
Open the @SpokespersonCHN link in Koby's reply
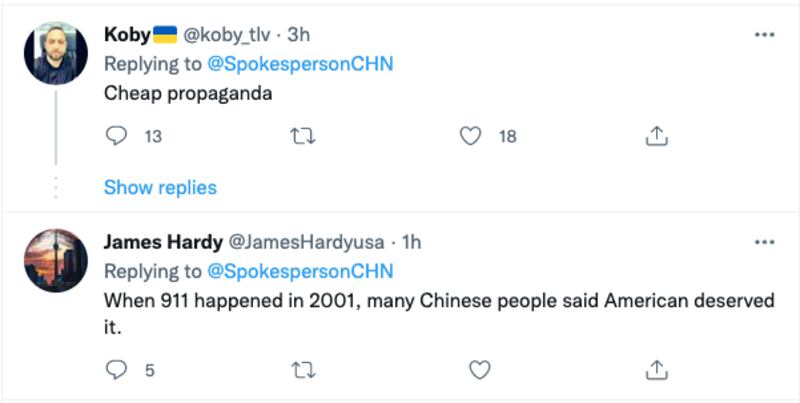299,64
